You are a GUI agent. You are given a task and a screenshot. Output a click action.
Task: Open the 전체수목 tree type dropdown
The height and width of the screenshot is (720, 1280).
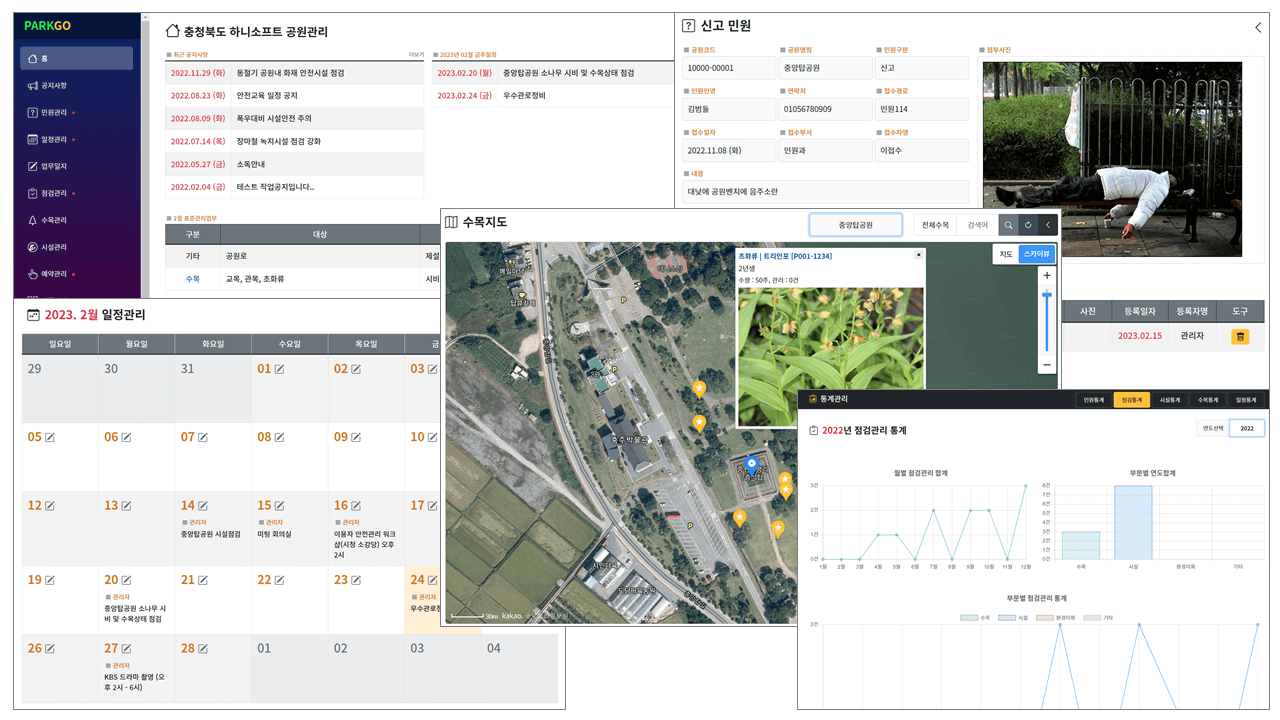pos(935,225)
